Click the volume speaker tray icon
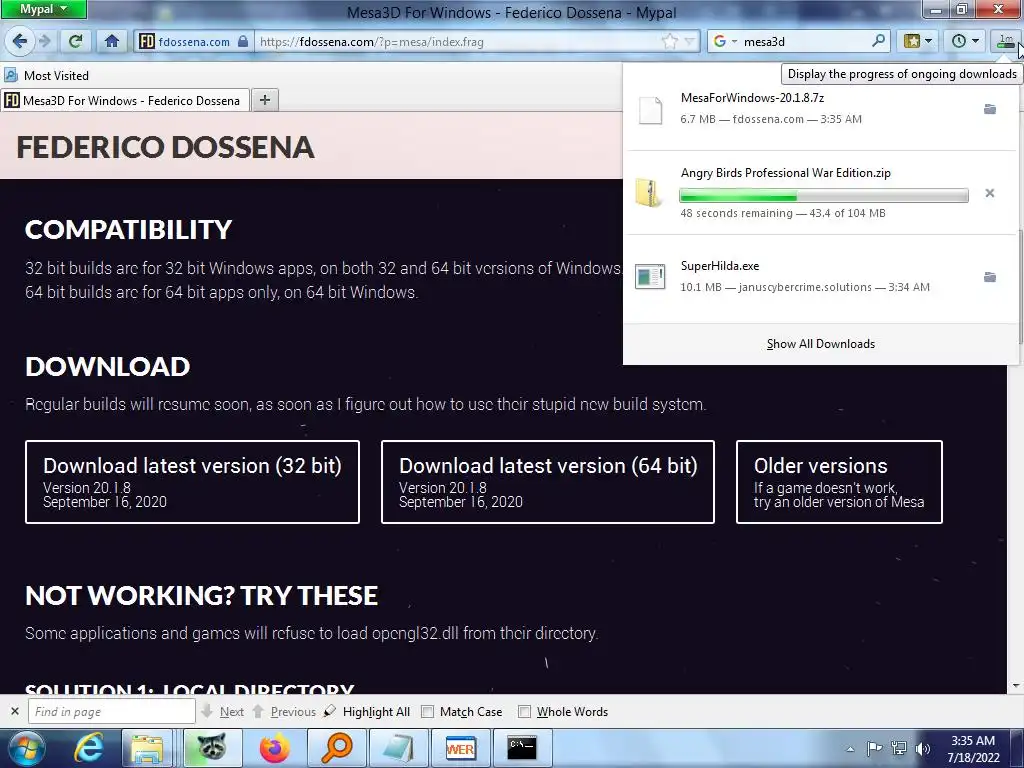Viewport: 1024px width, 768px height. click(922, 749)
